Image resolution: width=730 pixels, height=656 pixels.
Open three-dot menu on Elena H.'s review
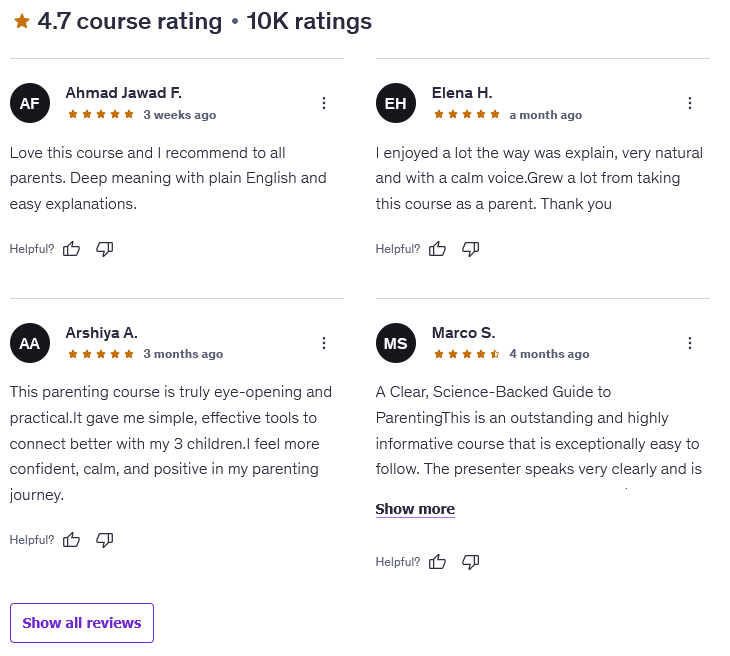[690, 103]
